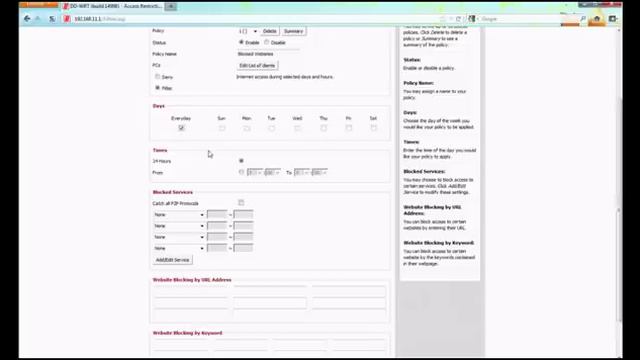
Task: Click first Website Blocking URL field
Action: pyautogui.click(x=190, y=291)
